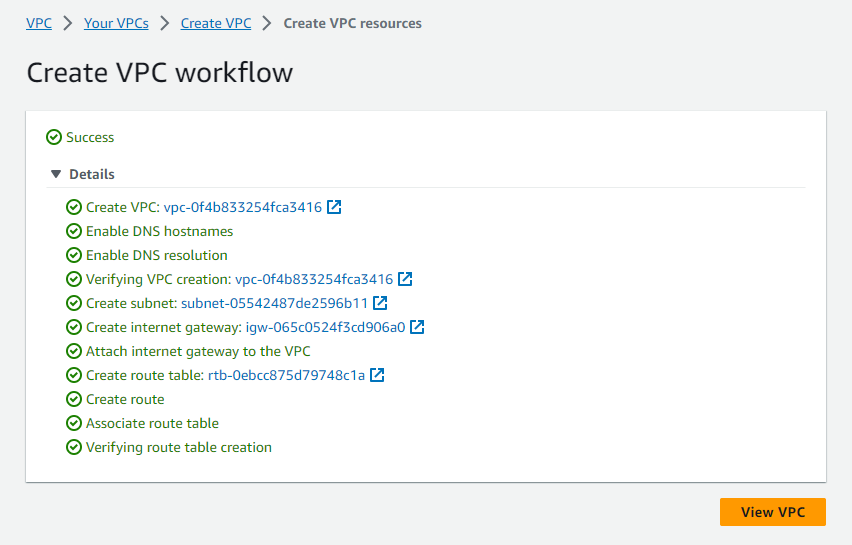Go to VPC breadcrumb link
Image resolution: width=852 pixels, height=545 pixels.
[39, 23]
